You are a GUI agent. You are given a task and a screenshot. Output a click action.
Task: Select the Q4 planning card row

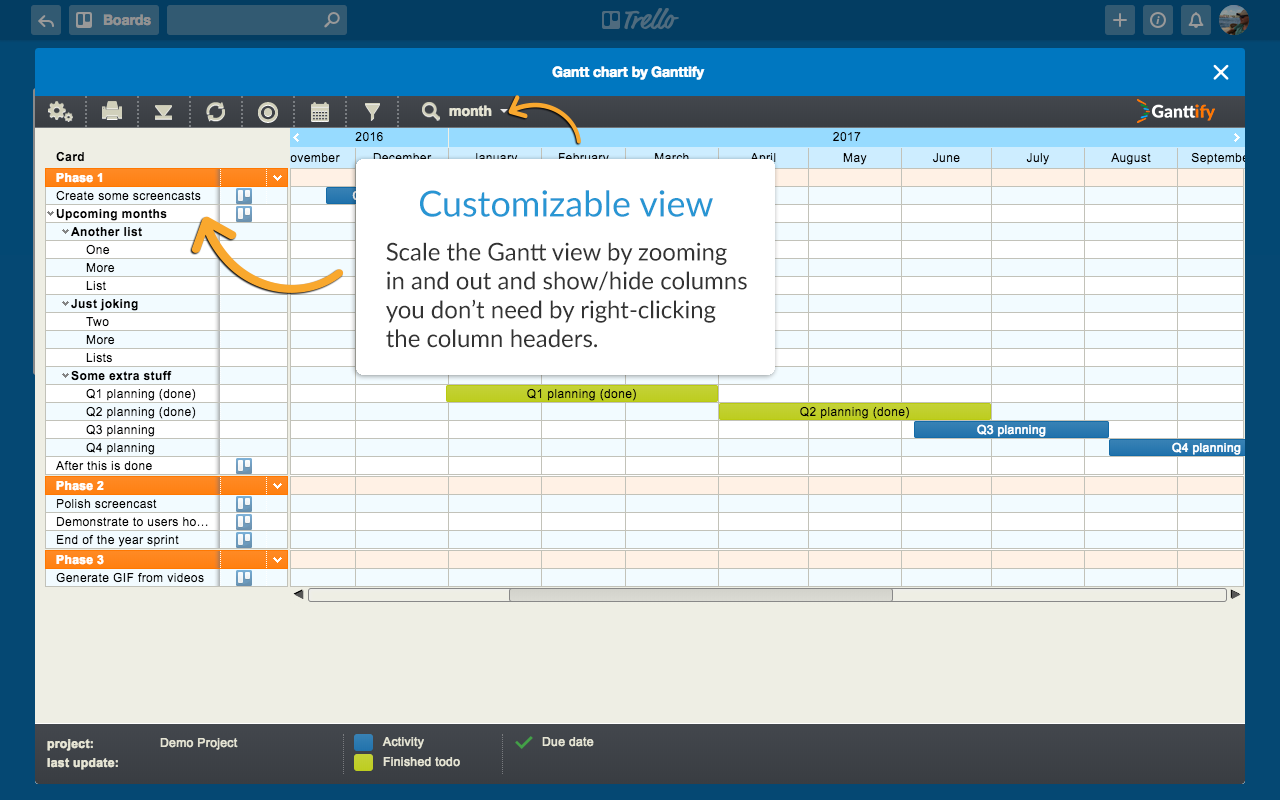(166, 448)
